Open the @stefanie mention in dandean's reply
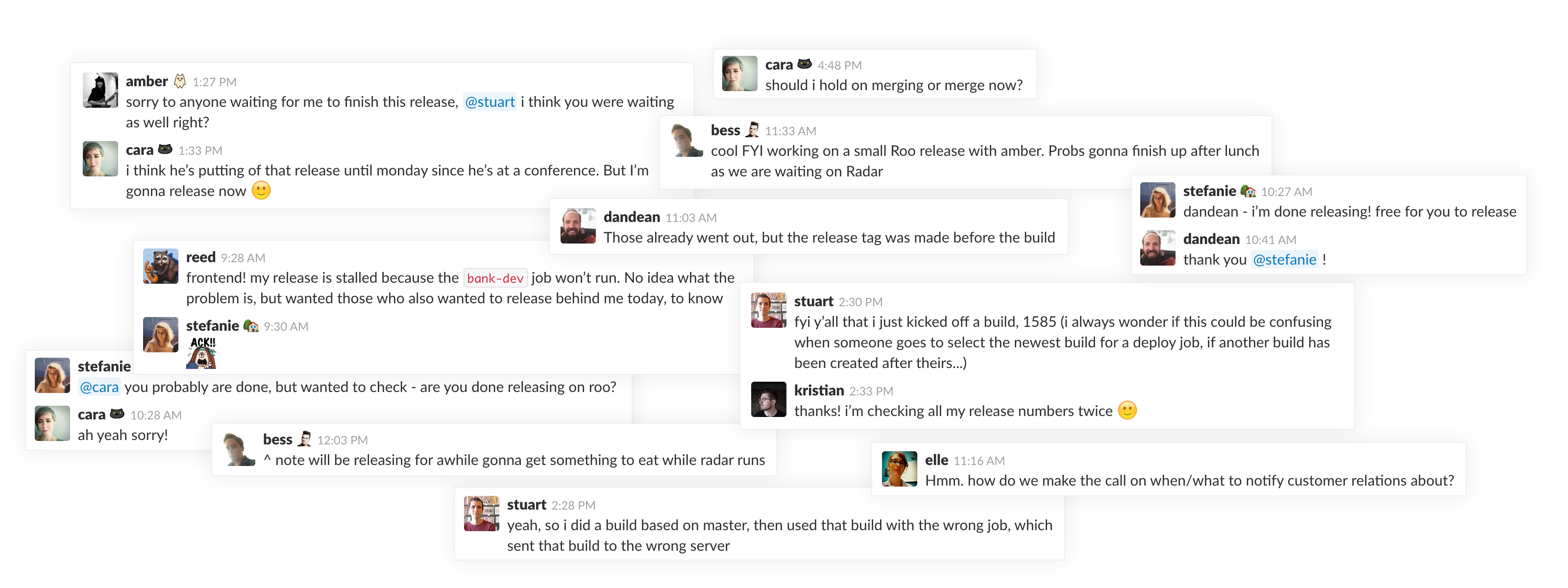 (1284, 260)
